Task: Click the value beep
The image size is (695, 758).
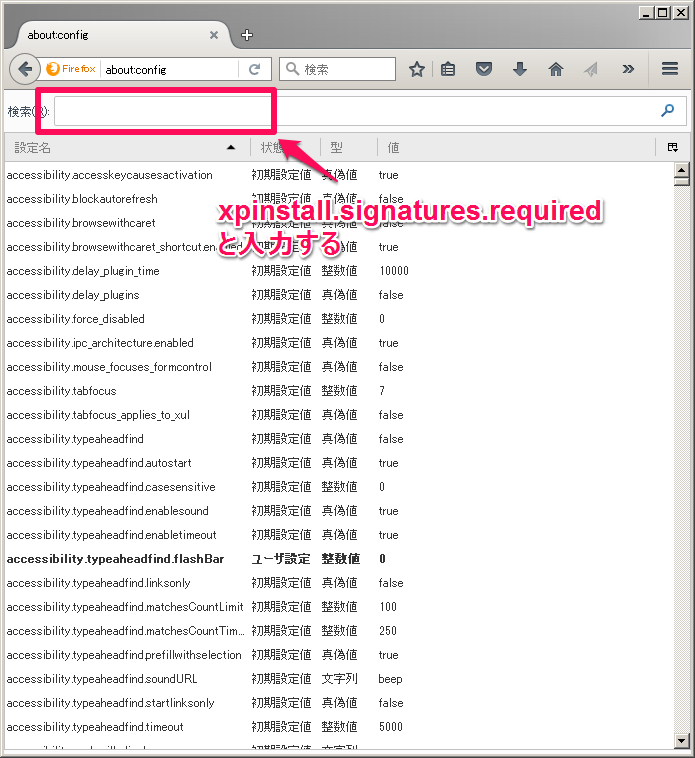Action: (x=390, y=679)
